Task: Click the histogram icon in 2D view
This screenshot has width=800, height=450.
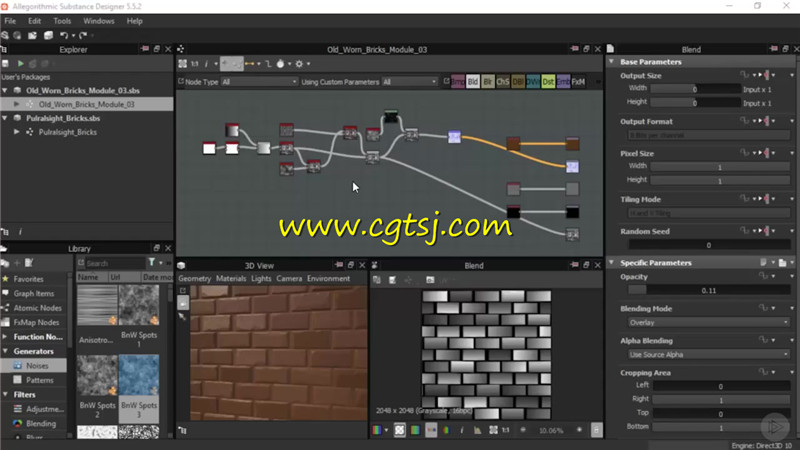Action: coord(478,430)
